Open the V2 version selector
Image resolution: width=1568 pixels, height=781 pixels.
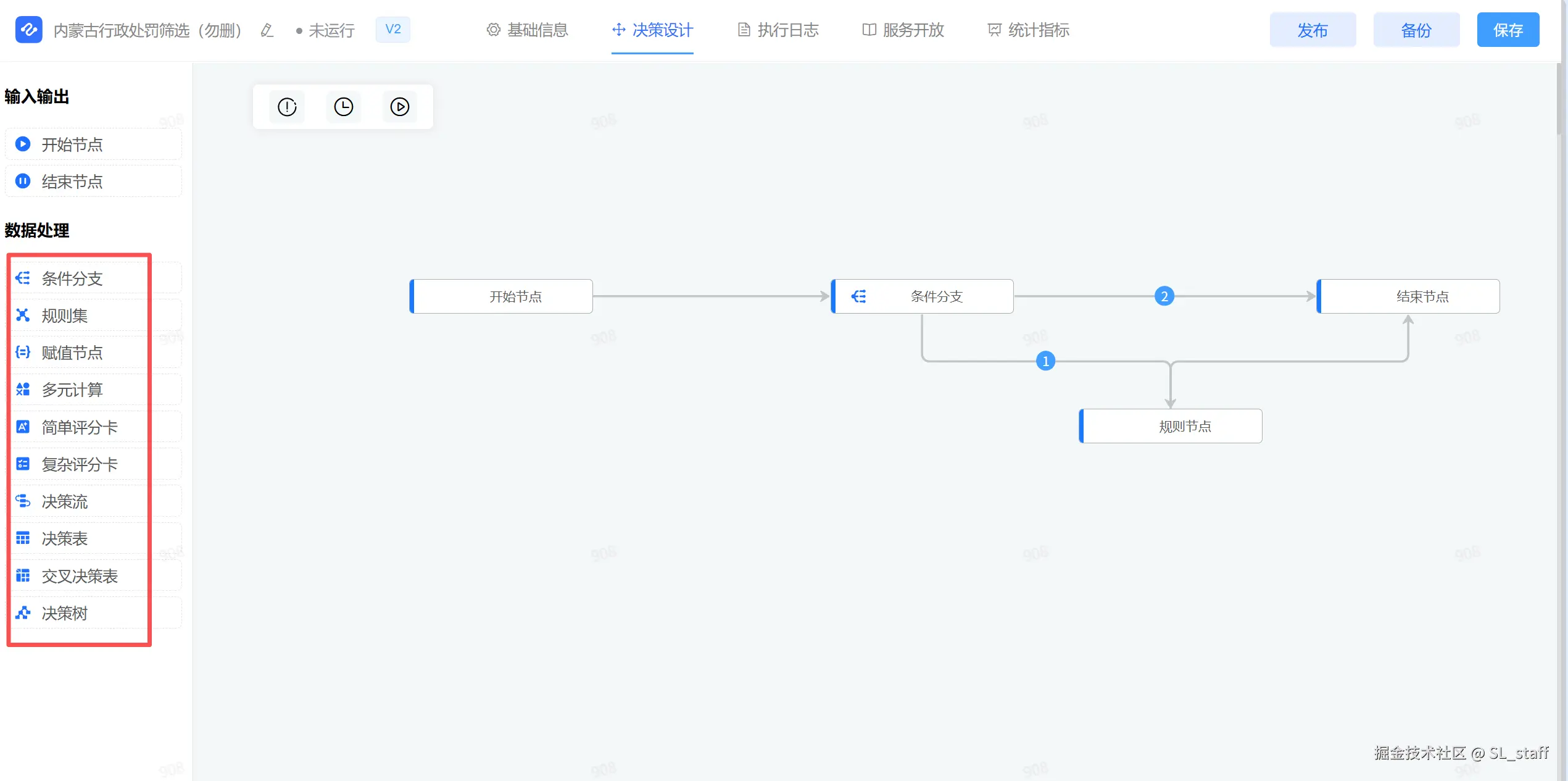pos(392,30)
